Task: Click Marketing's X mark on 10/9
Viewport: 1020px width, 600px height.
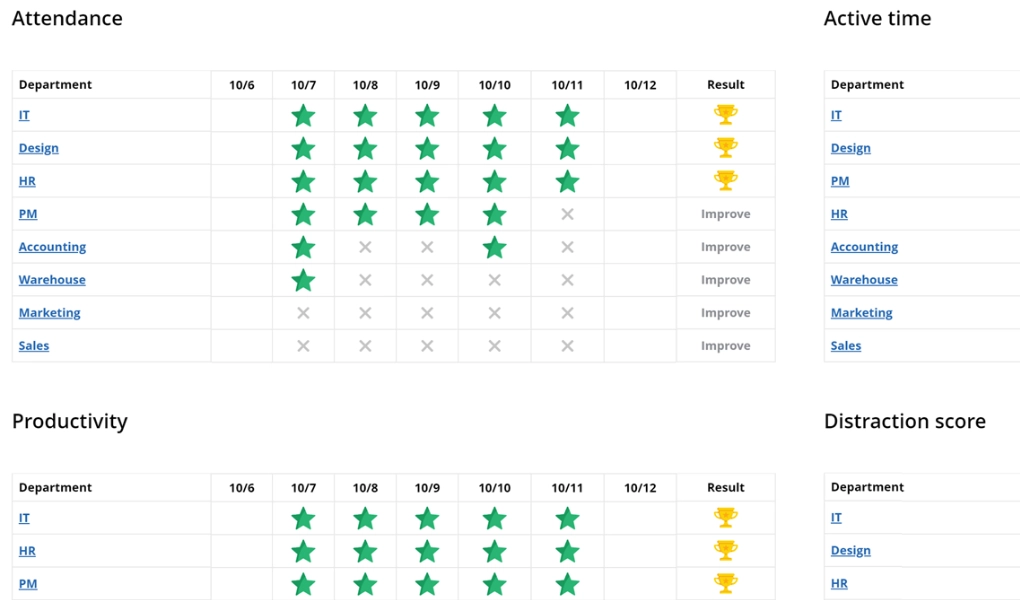Action: click(x=427, y=313)
